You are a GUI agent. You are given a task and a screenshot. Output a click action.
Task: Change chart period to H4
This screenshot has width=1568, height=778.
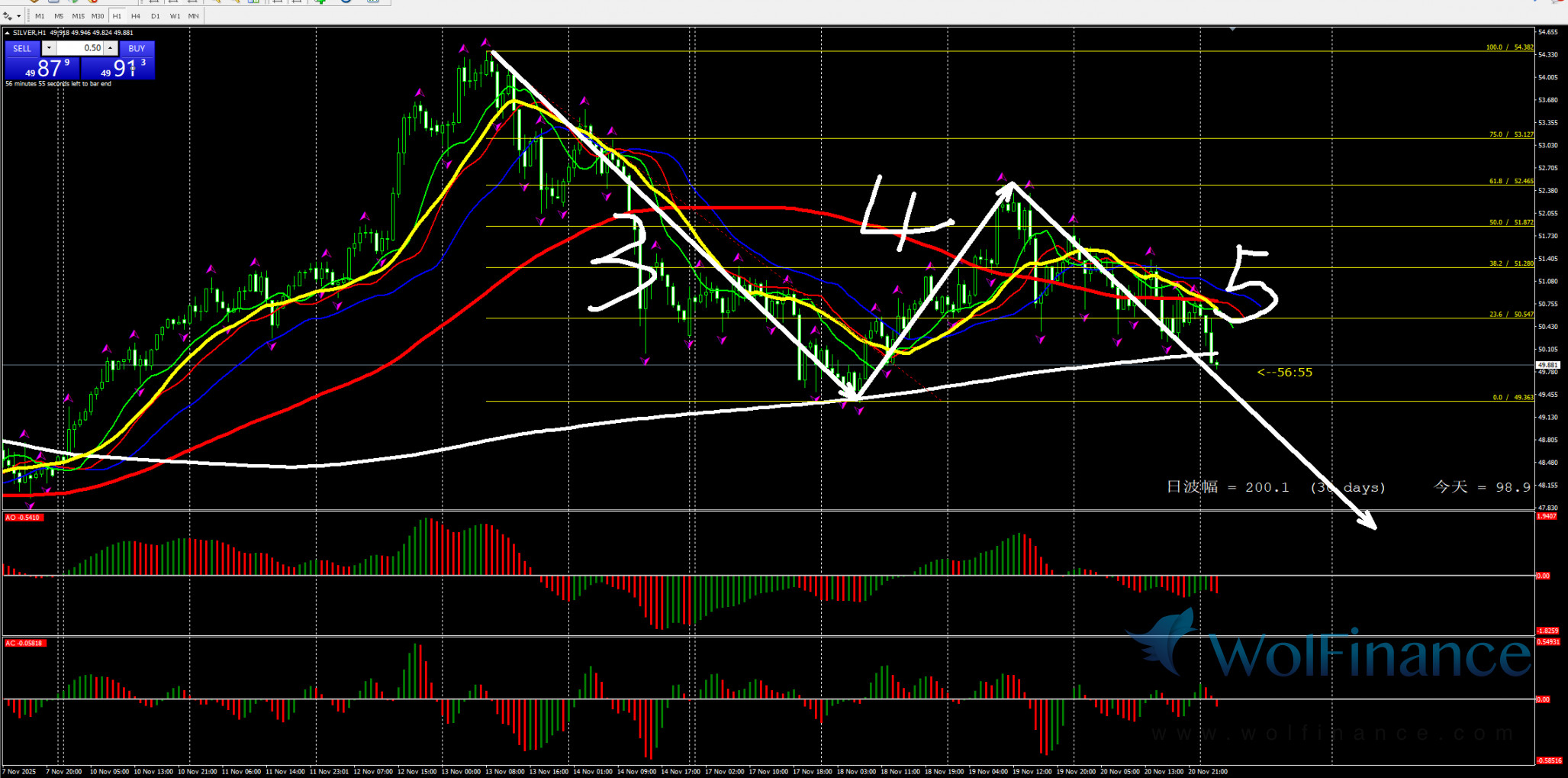136,16
